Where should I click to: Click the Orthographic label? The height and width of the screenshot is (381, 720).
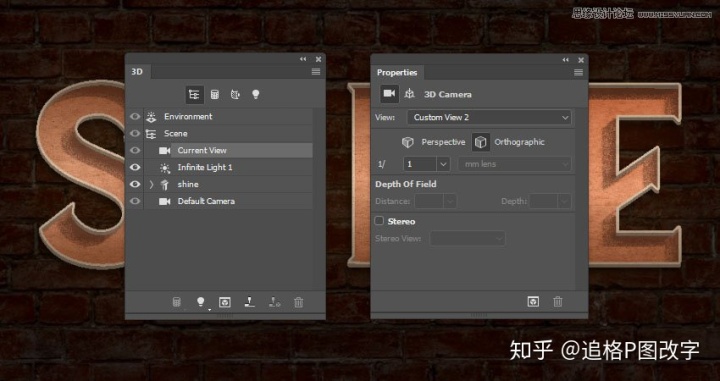(x=519, y=142)
